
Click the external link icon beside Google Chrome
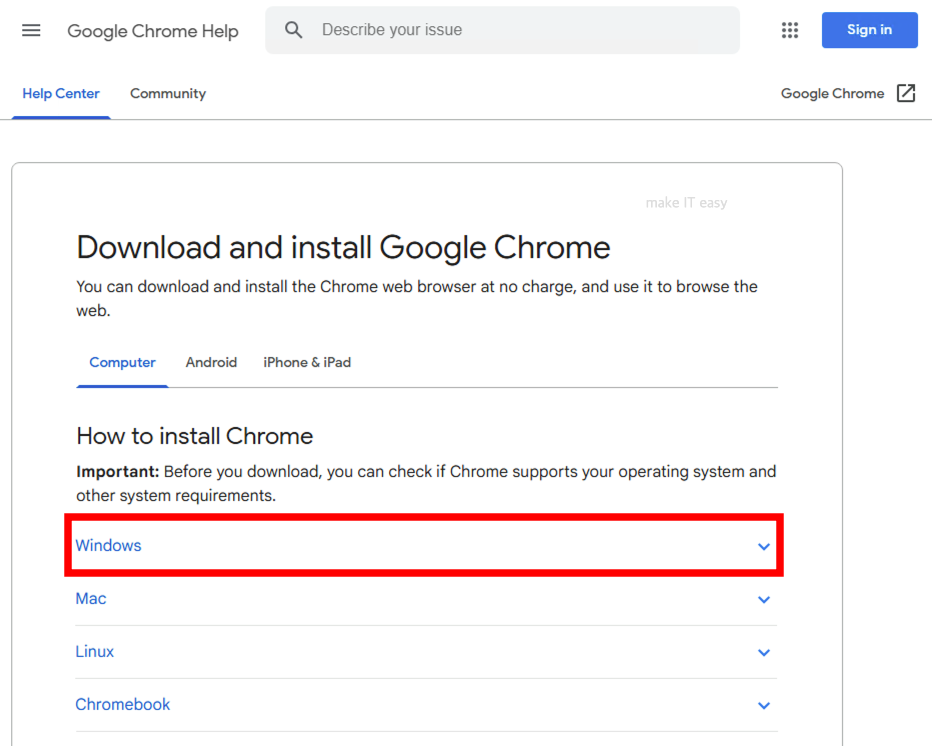[905, 93]
